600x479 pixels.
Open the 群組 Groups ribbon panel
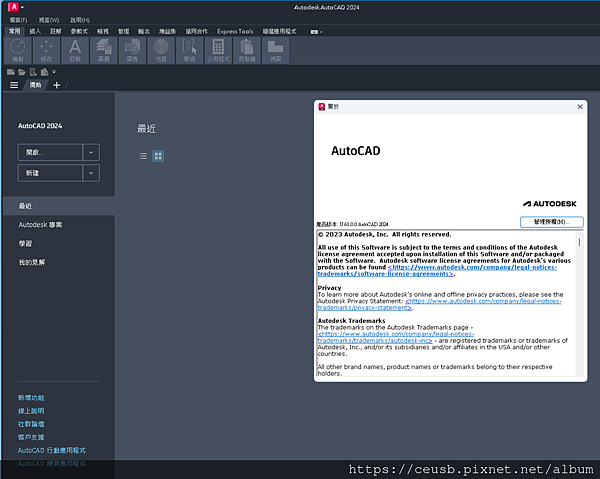click(x=190, y=50)
